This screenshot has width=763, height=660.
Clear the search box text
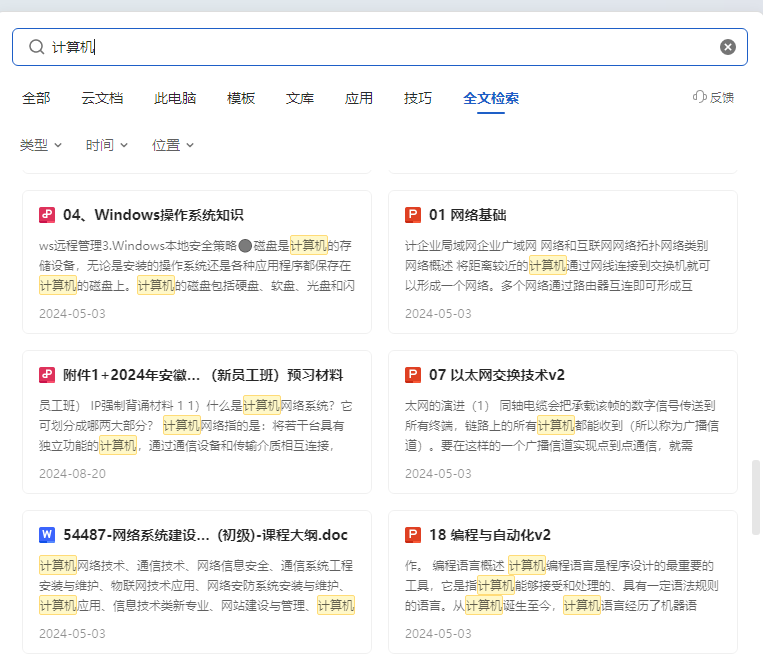(727, 47)
